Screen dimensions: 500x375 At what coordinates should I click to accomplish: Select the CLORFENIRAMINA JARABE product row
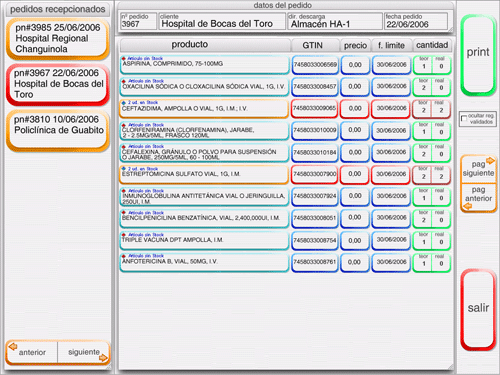[204, 131]
